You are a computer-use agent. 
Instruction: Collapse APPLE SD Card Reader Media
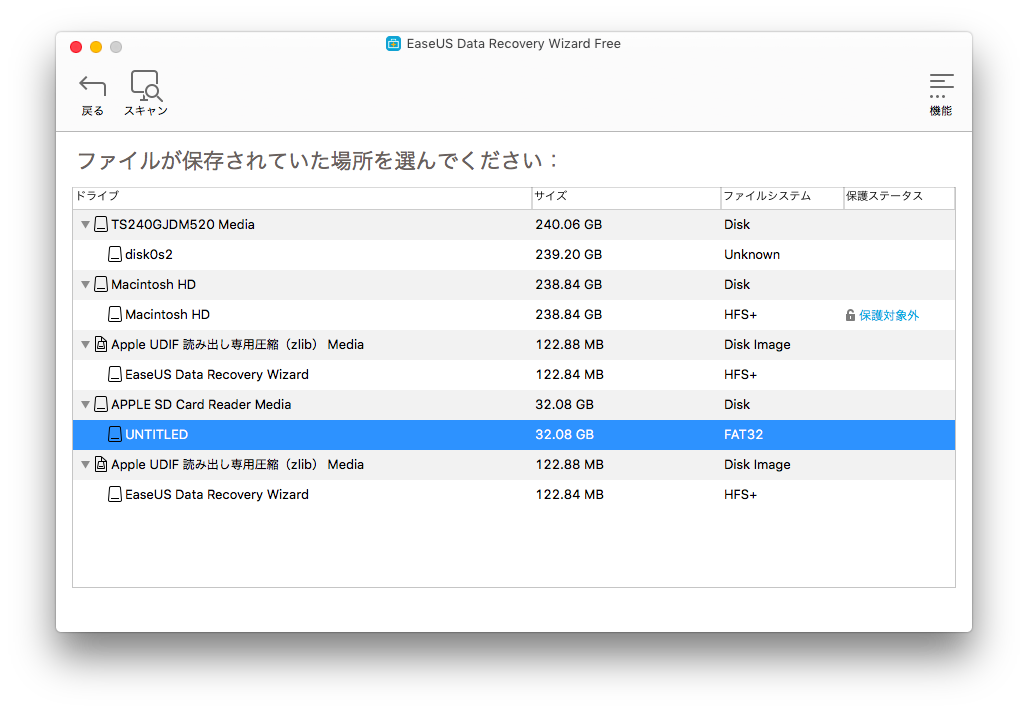coord(85,405)
